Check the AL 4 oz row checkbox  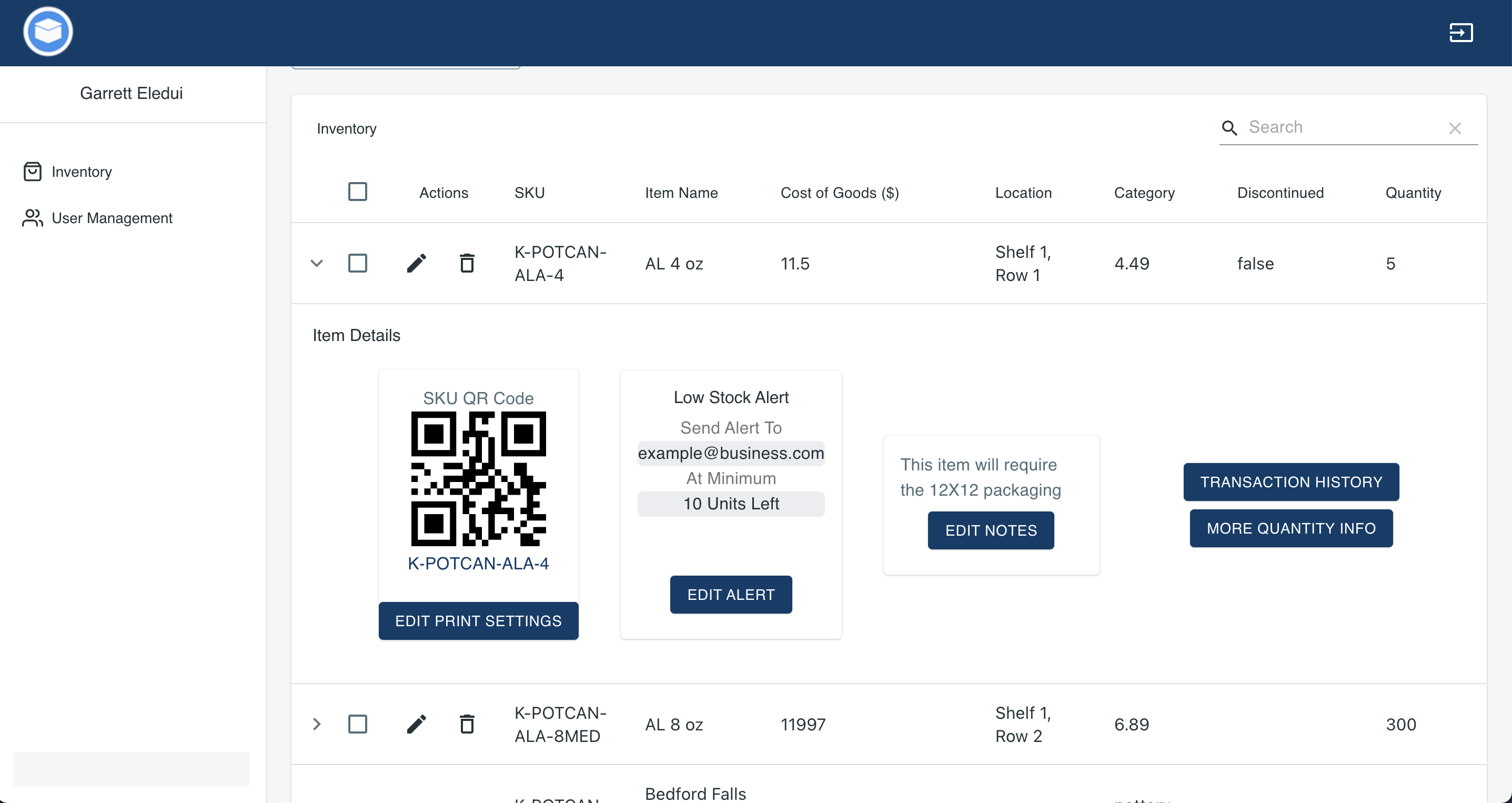357,263
